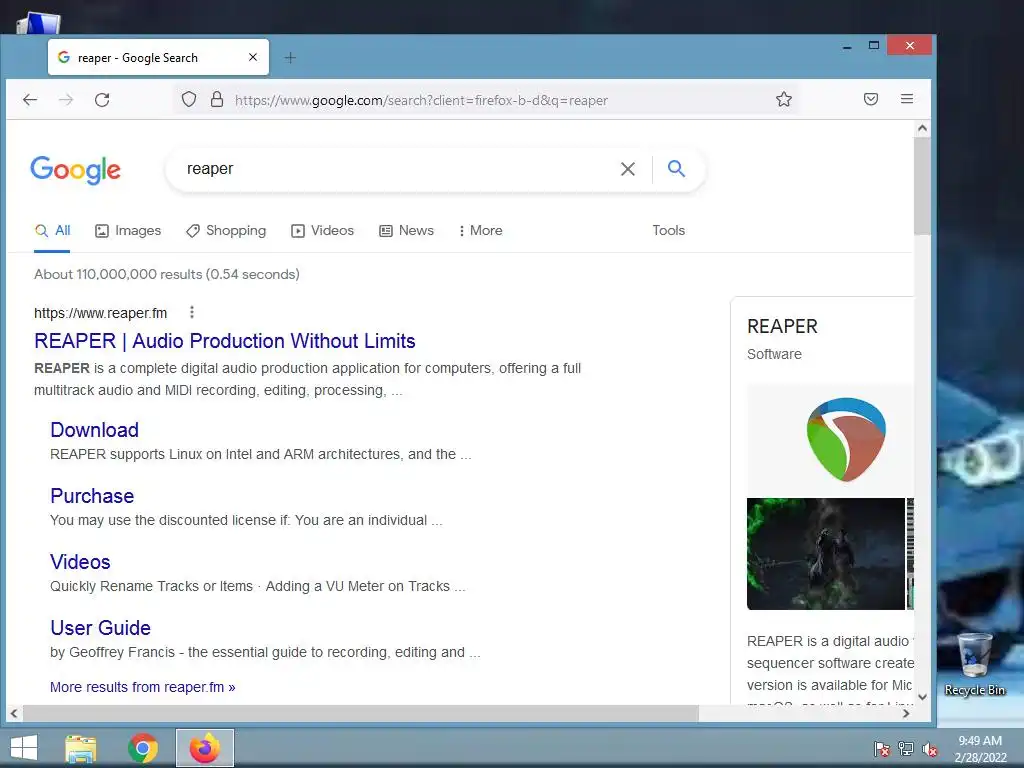Bookmark this page with the star icon
The height and width of the screenshot is (768, 1024).
784,99
